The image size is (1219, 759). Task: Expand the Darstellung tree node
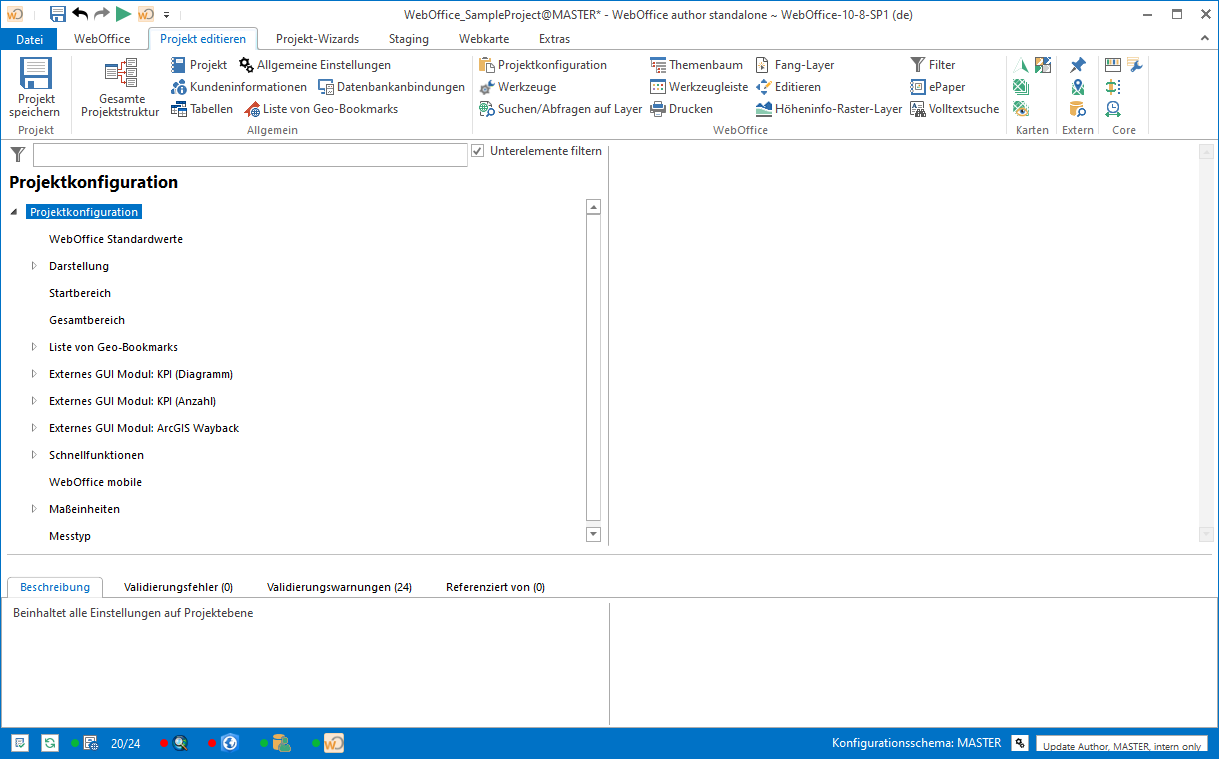tap(34, 266)
